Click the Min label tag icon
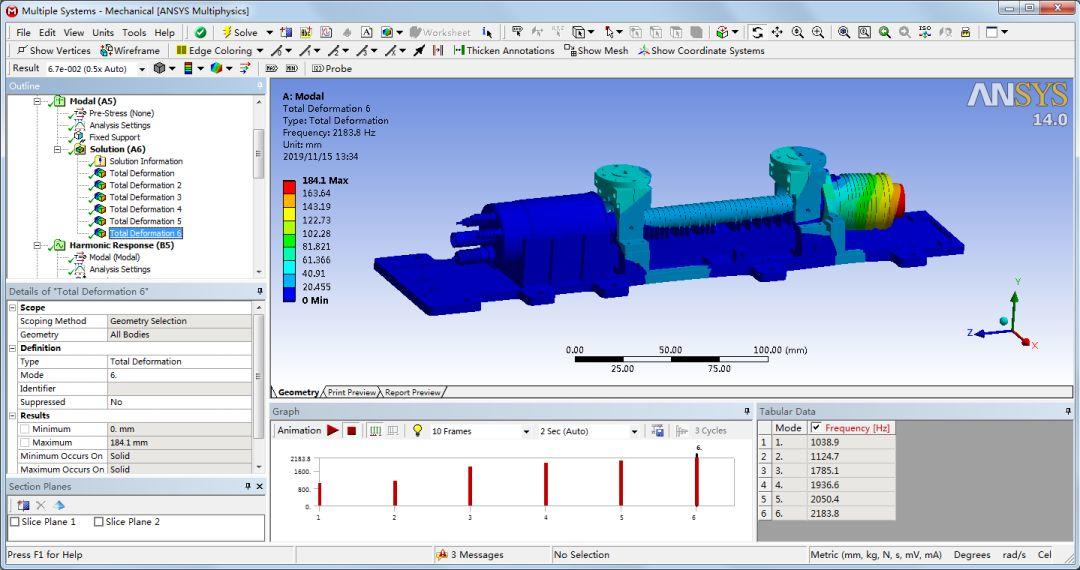This screenshot has width=1080, height=570. pos(292,68)
